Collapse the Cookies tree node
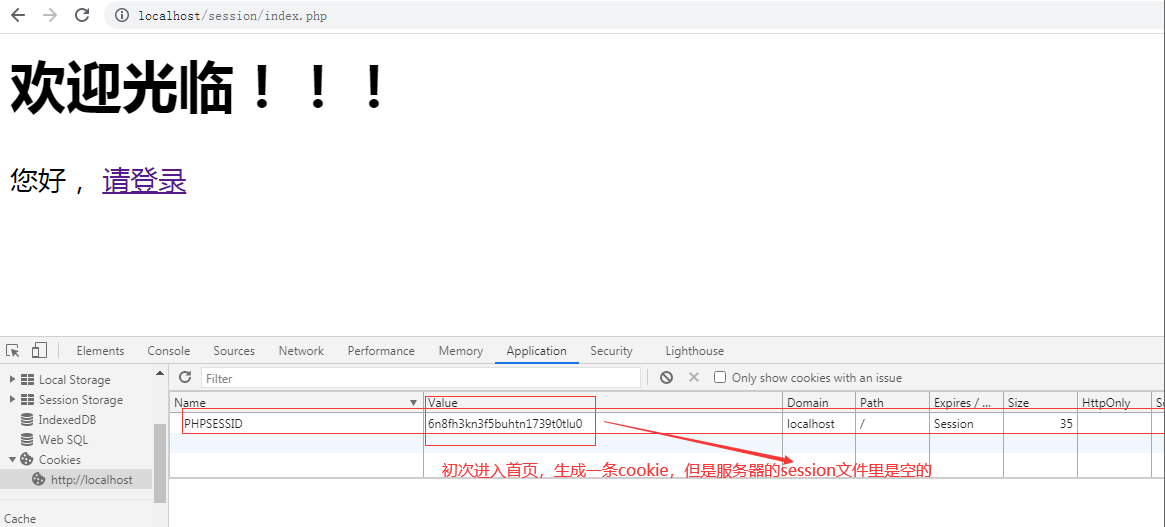The image size is (1165, 527). pos(12,460)
